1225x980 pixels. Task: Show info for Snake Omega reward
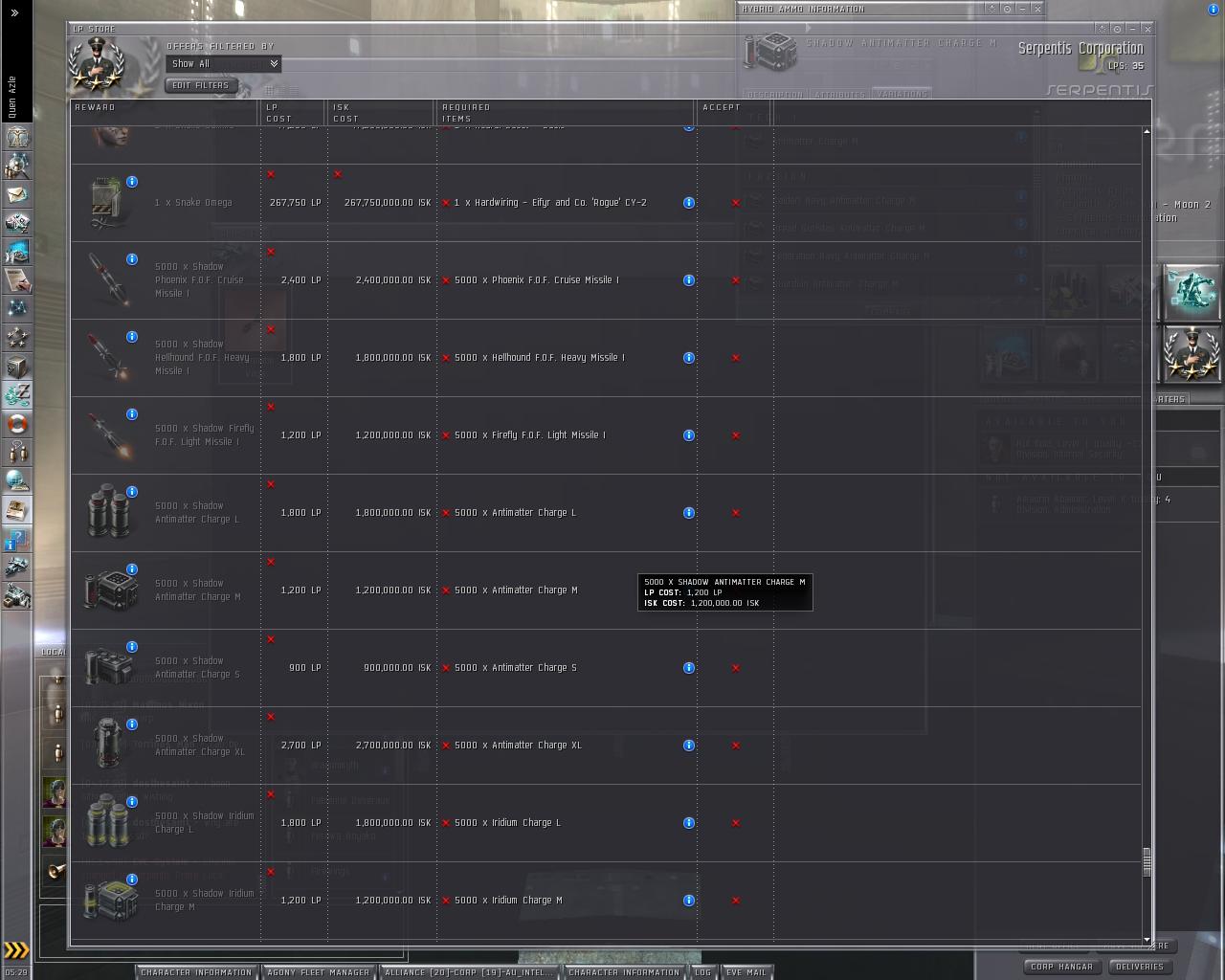pos(132,182)
